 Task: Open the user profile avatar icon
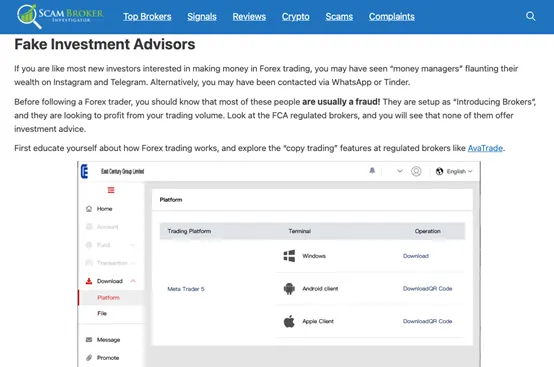tap(416, 171)
